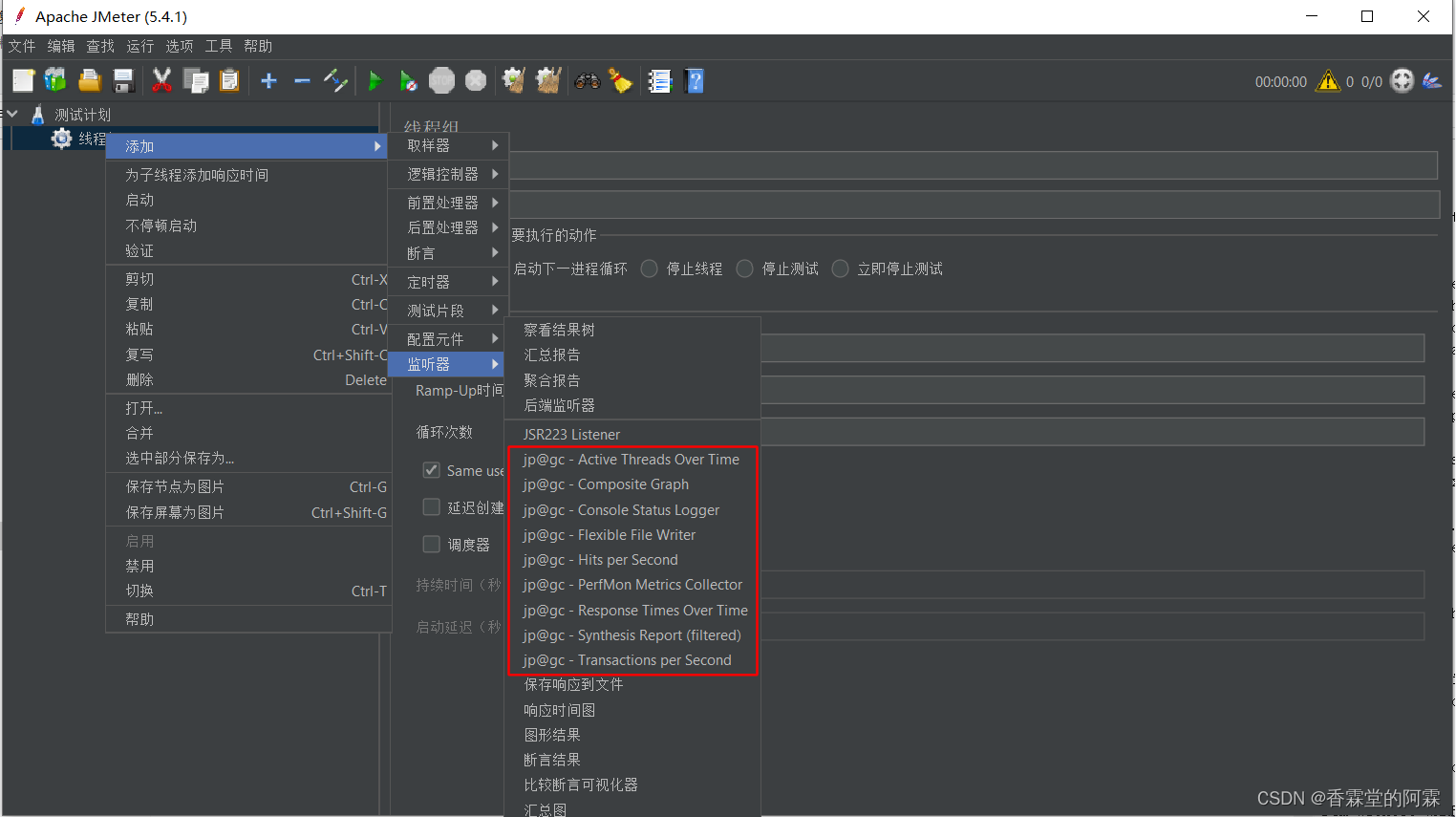Click the Clear All brooms icon

pyautogui.click(x=548, y=81)
